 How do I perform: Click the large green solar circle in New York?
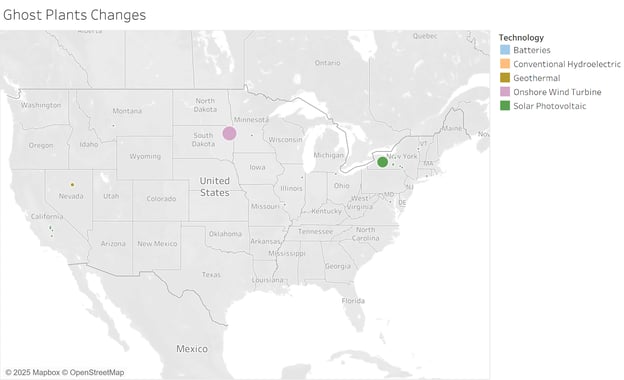tap(382, 162)
